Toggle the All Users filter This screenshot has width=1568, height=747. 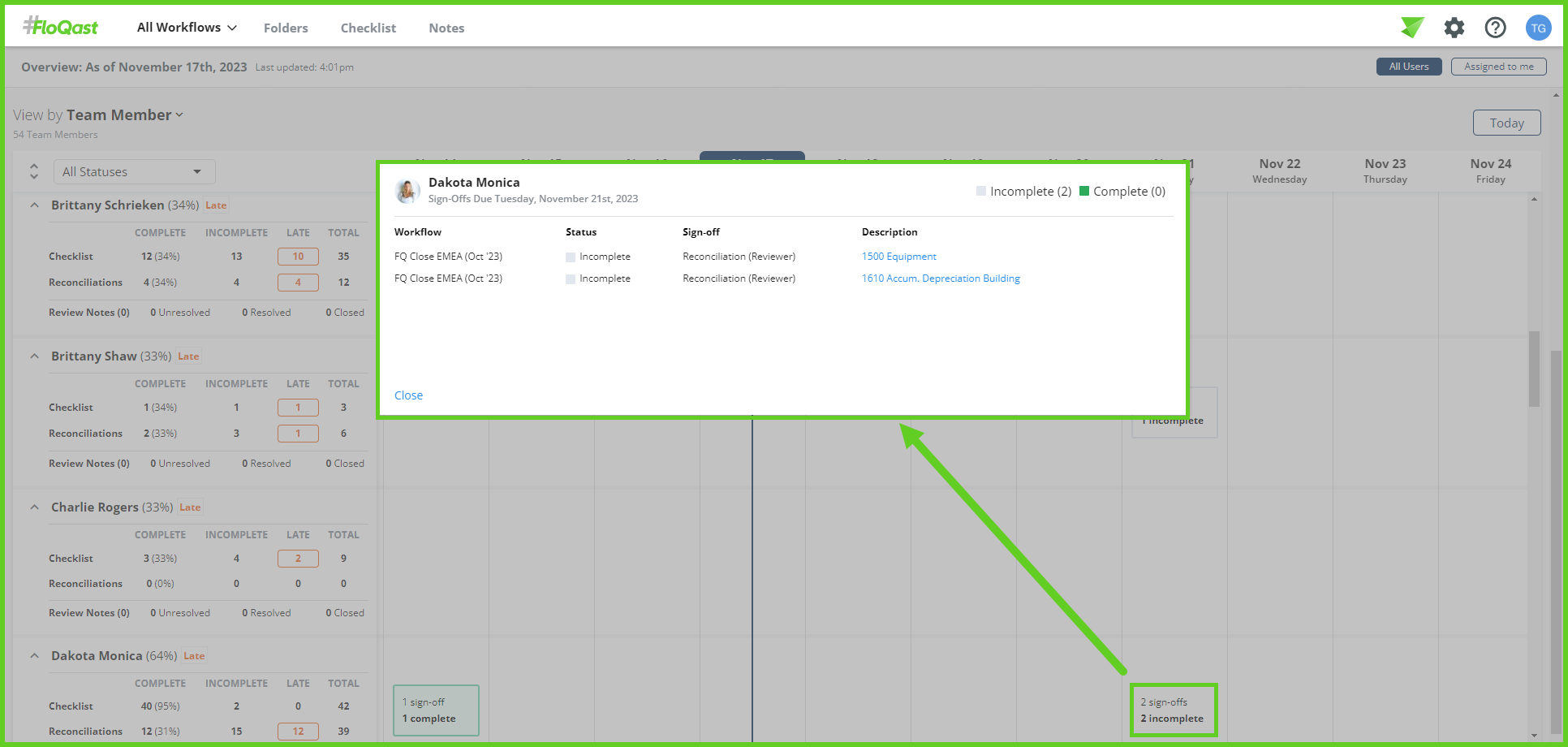pos(1408,67)
